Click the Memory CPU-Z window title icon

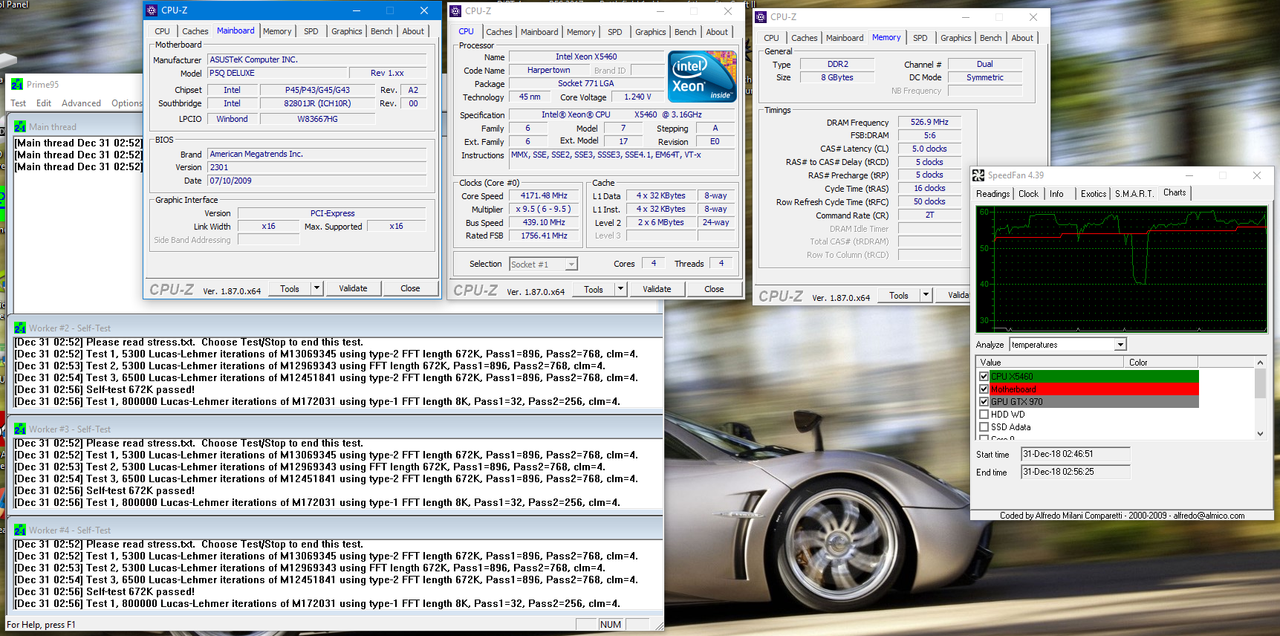(x=761, y=17)
